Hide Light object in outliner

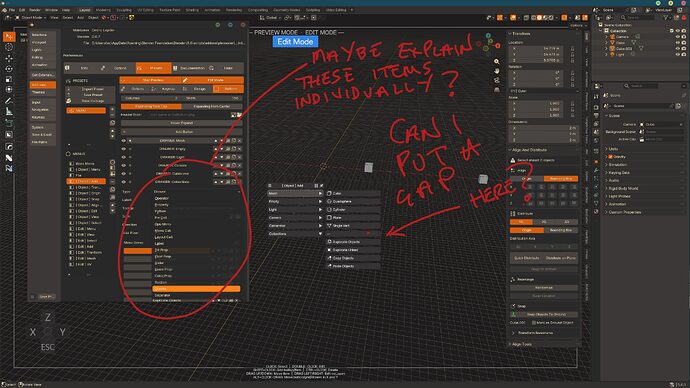click(x=678, y=54)
